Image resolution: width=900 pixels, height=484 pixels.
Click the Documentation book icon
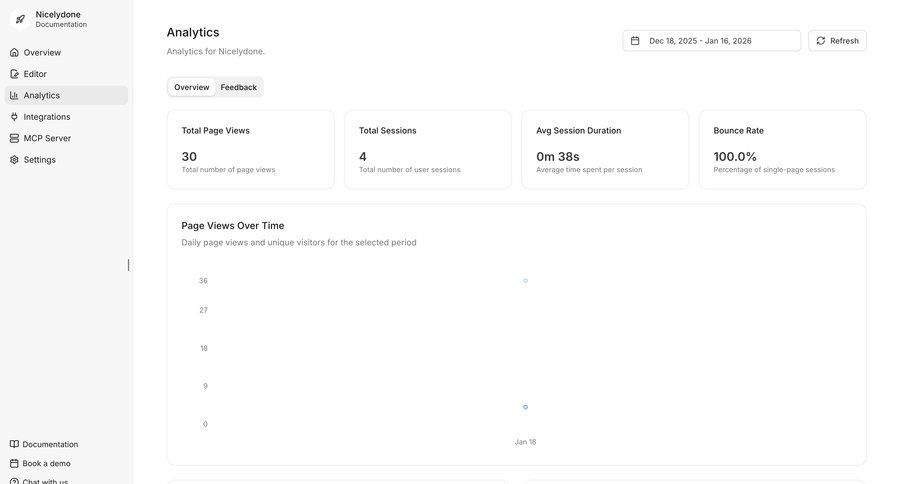click(x=14, y=444)
